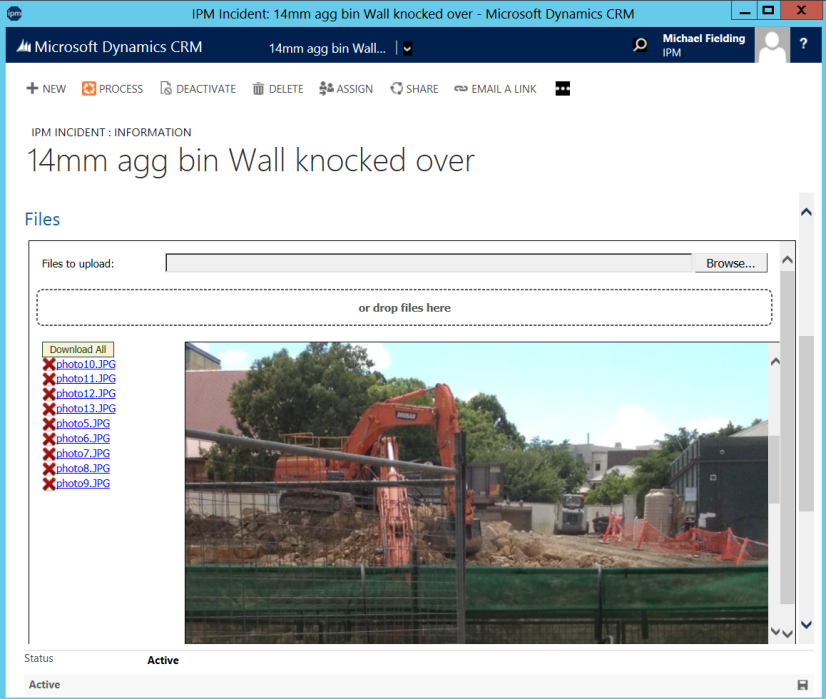Open the more commands ellipsis button
This screenshot has width=826, height=699.
(x=562, y=89)
